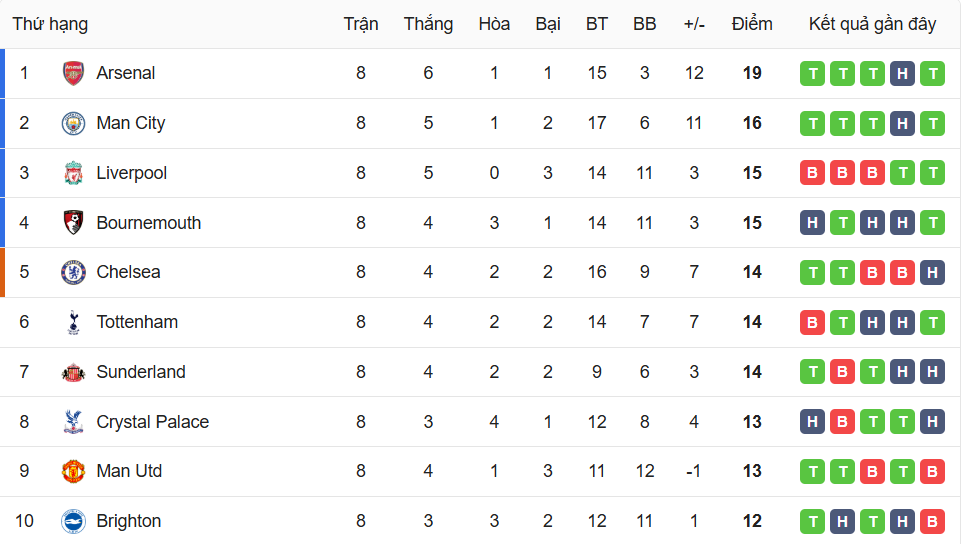Click the 'Điểm' column header
The image size is (962, 544).
coord(752,24)
